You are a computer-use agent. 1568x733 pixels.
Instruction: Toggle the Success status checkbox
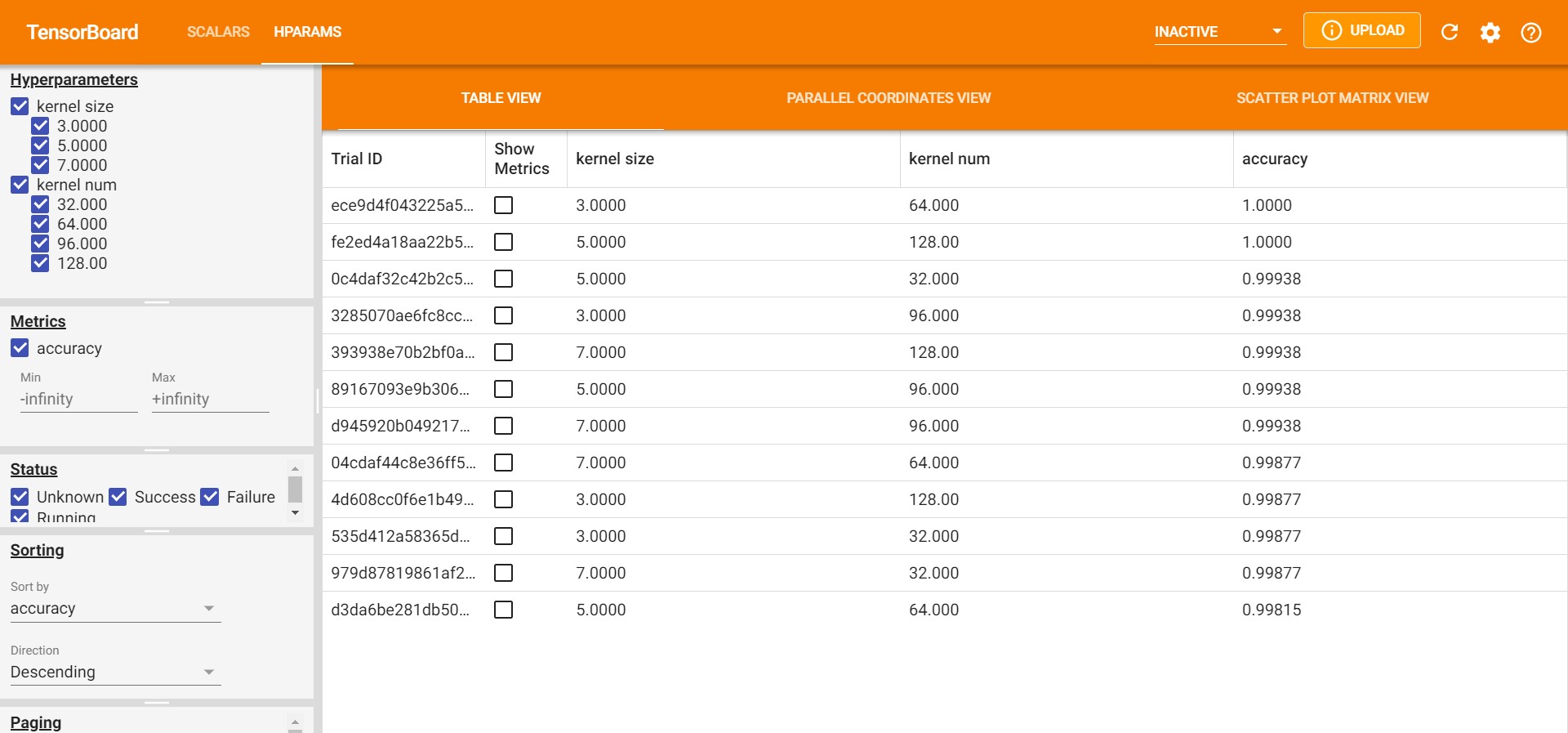pyautogui.click(x=118, y=497)
